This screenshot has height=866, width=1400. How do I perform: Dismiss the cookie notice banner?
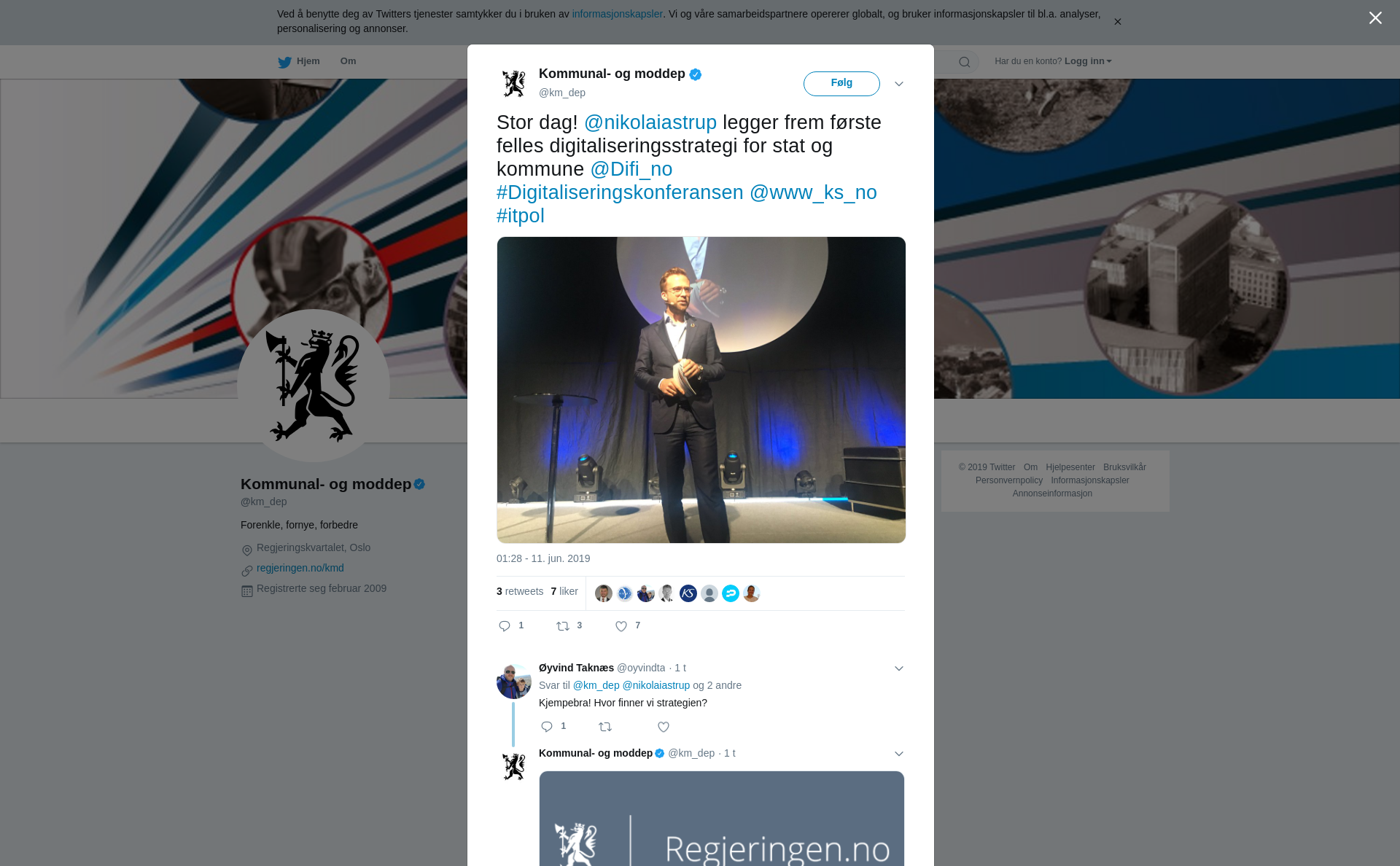point(1117,22)
